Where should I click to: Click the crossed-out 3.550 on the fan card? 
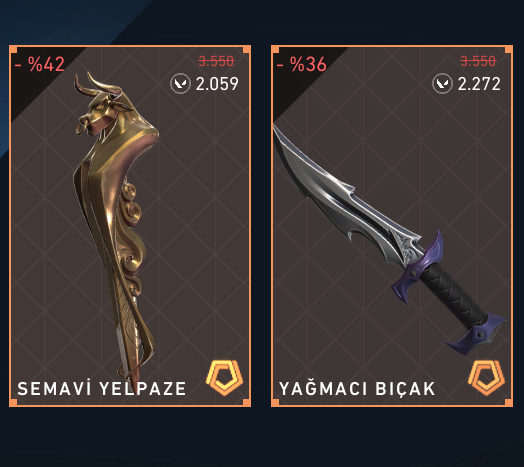[216, 61]
